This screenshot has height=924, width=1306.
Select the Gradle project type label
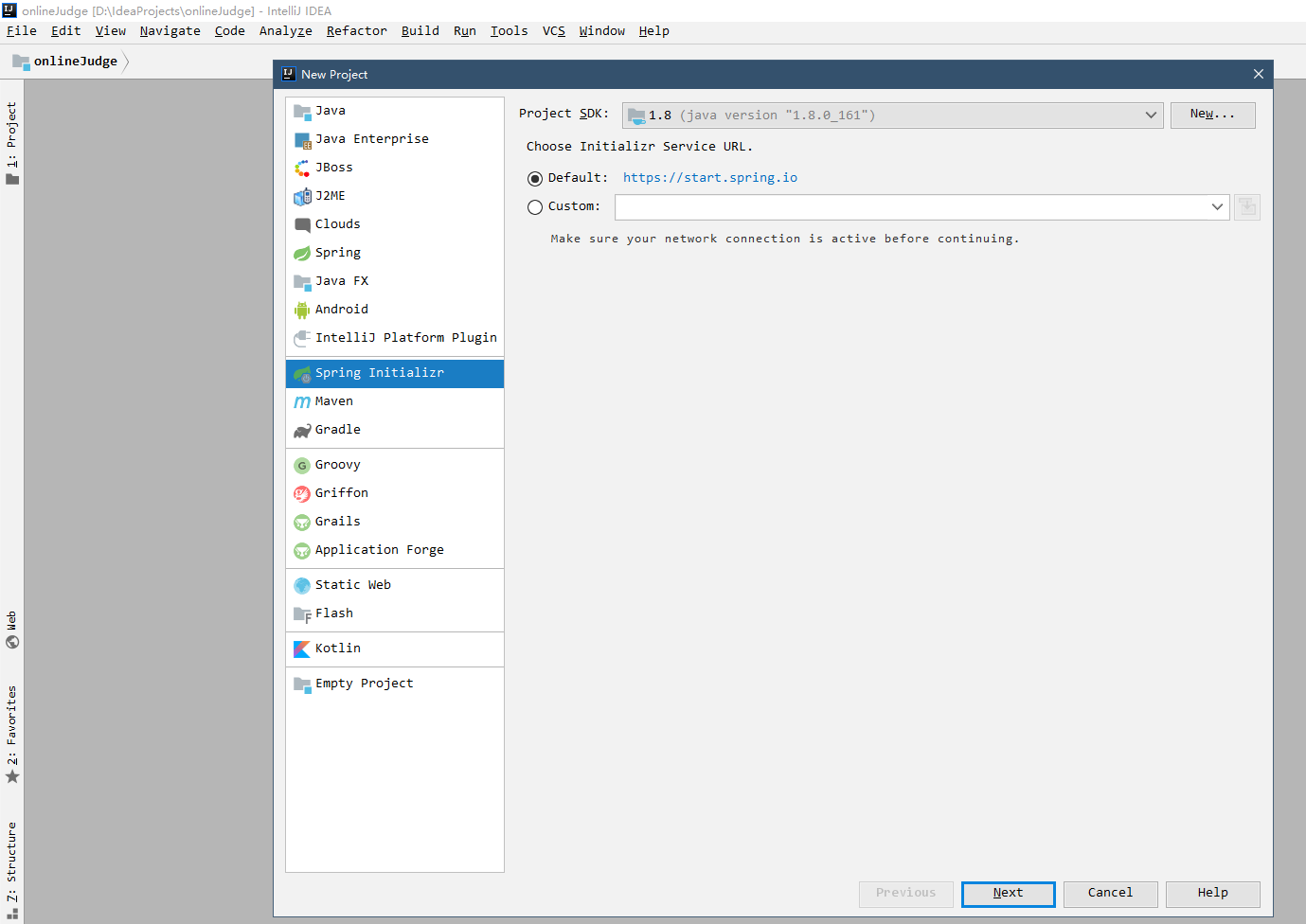pyautogui.click(x=338, y=430)
